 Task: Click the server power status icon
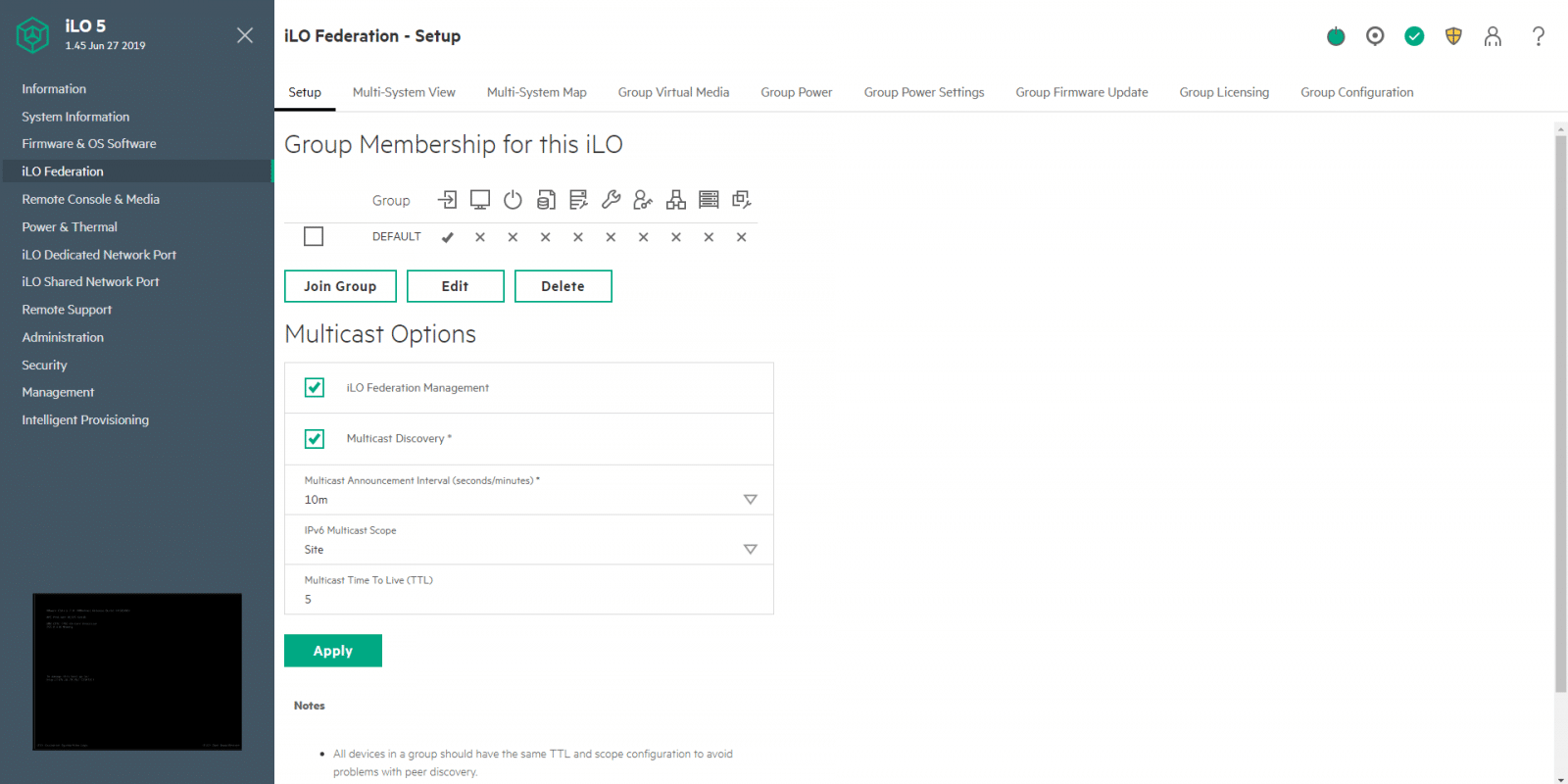(x=1336, y=36)
